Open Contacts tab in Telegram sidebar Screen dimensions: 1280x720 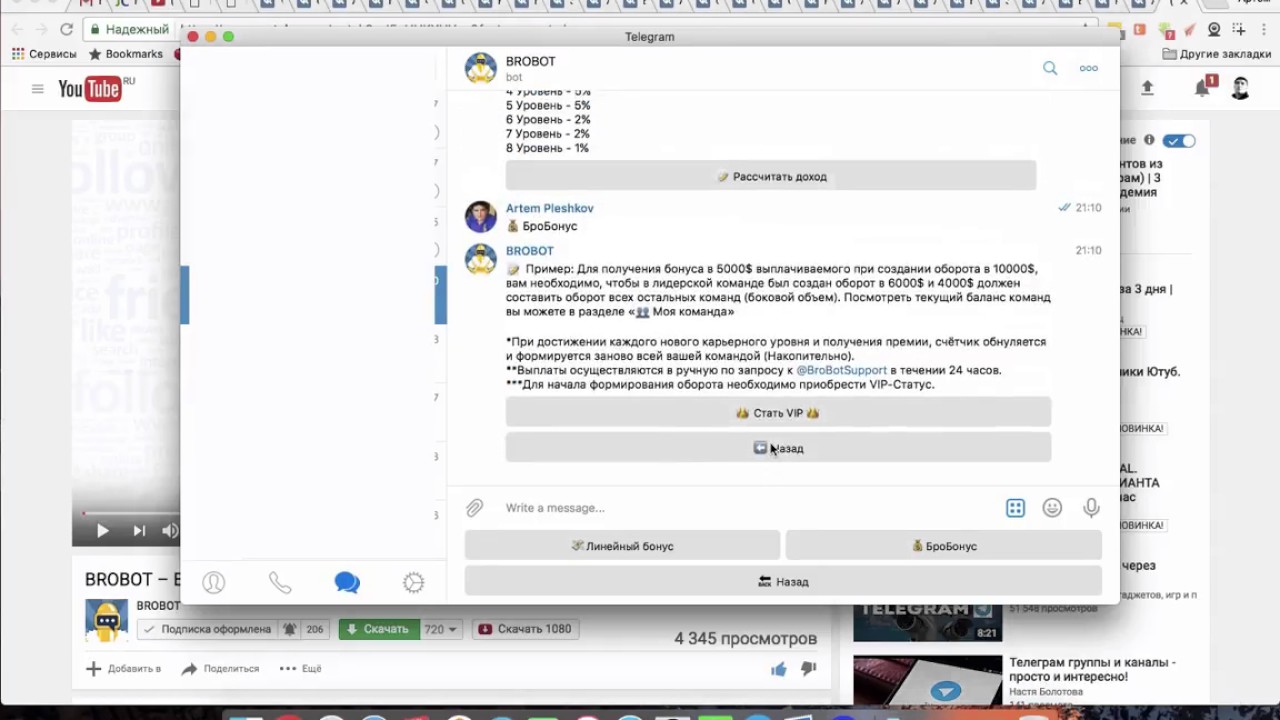click(214, 583)
